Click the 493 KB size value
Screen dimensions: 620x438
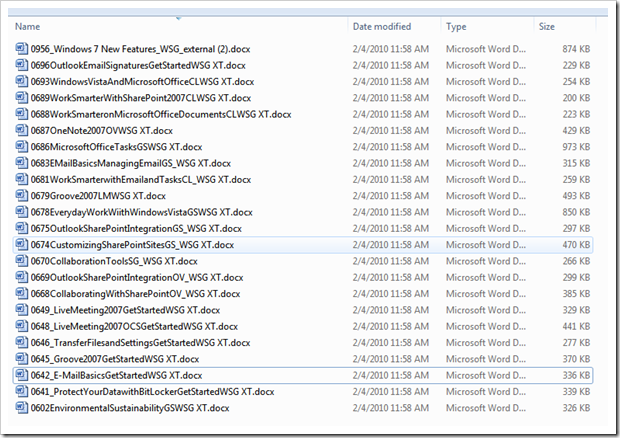click(x=576, y=196)
